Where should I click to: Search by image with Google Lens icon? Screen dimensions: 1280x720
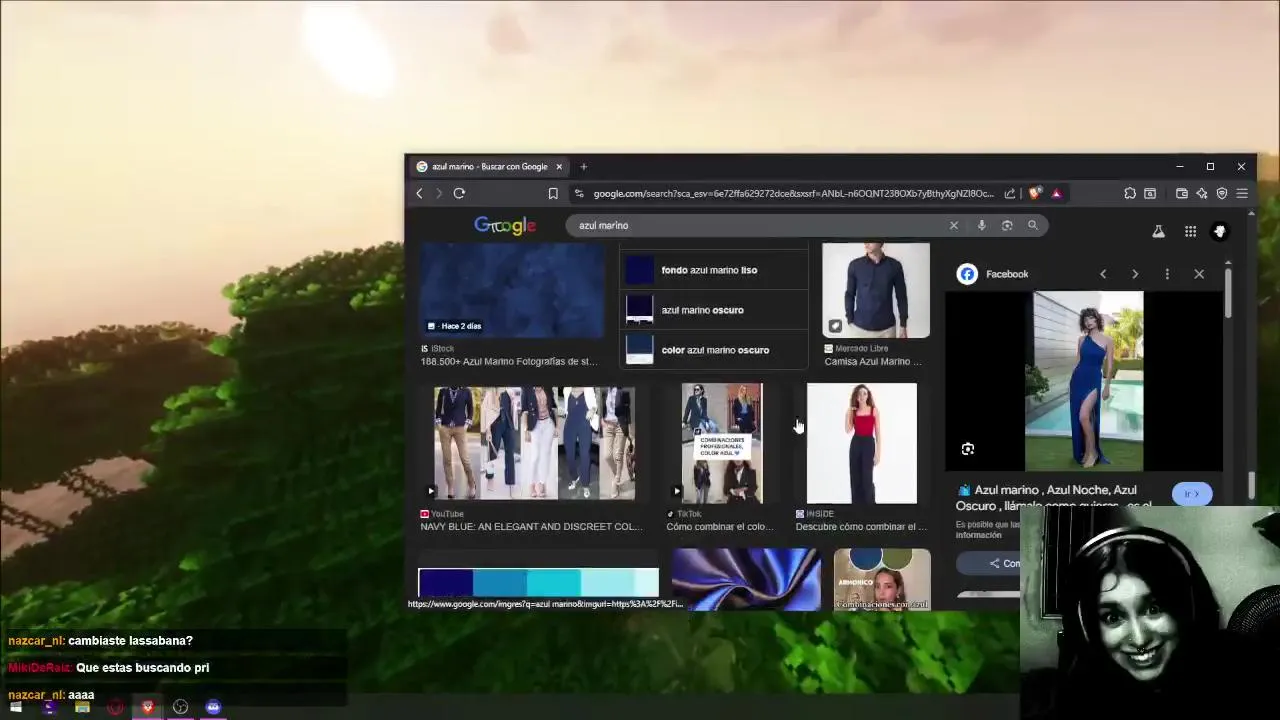pos(1007,225)
